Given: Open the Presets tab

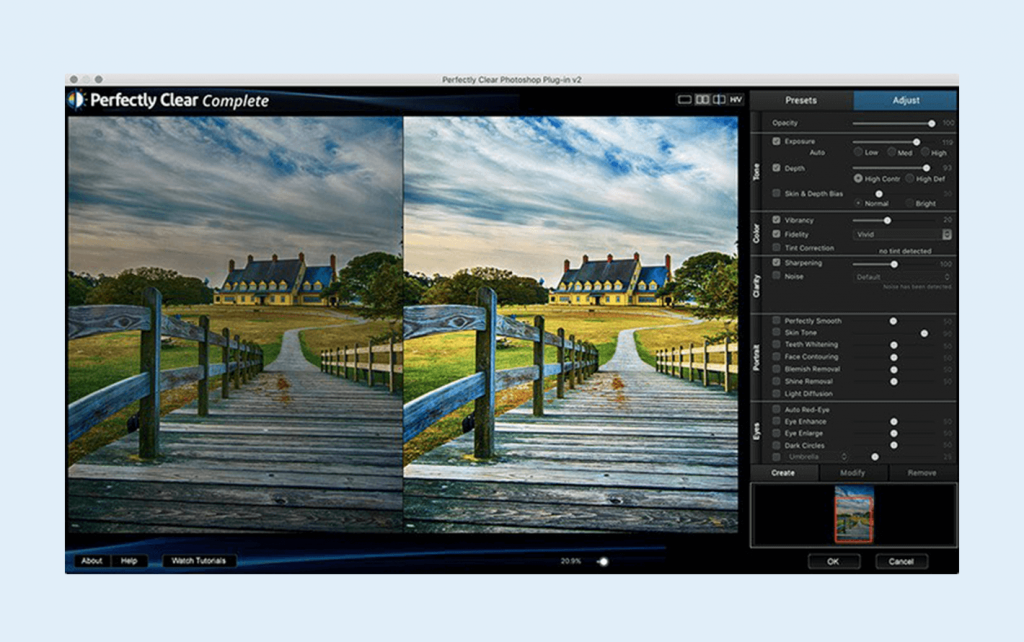Looking at the screenshot, I should 801,101.
